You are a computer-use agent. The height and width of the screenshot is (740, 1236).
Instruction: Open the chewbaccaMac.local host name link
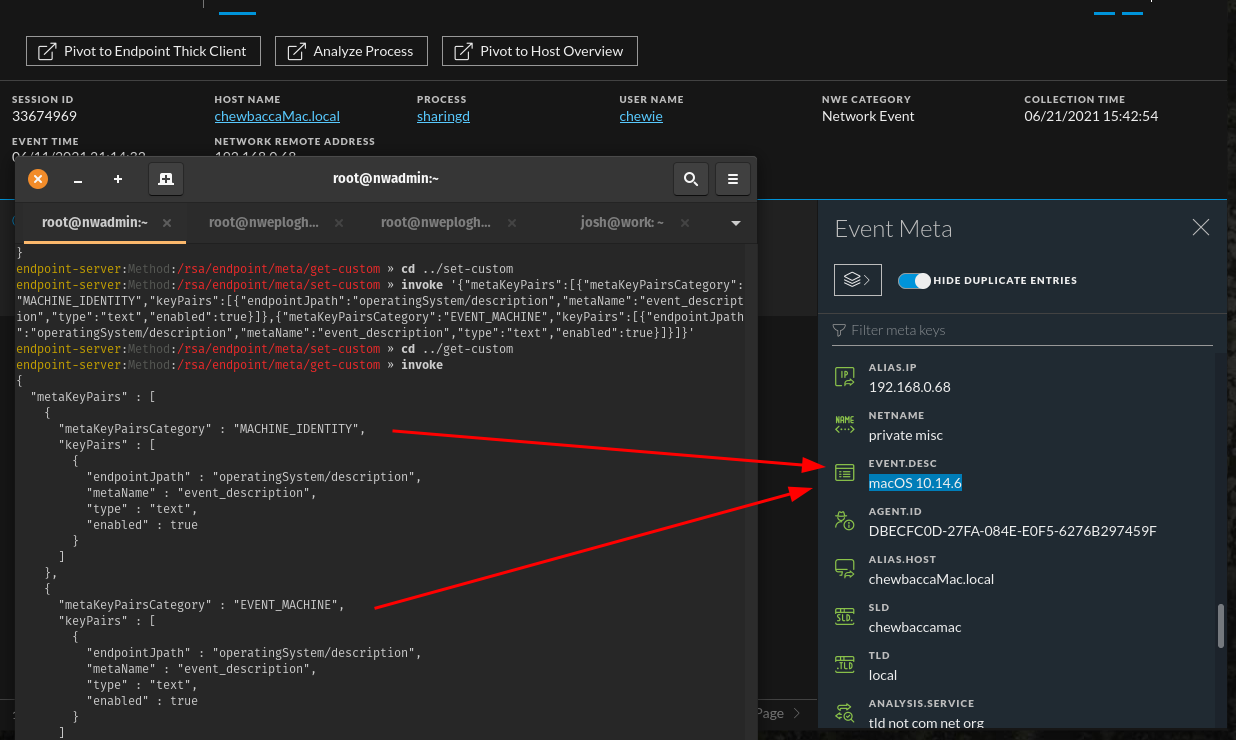click(x=277, y=116)
